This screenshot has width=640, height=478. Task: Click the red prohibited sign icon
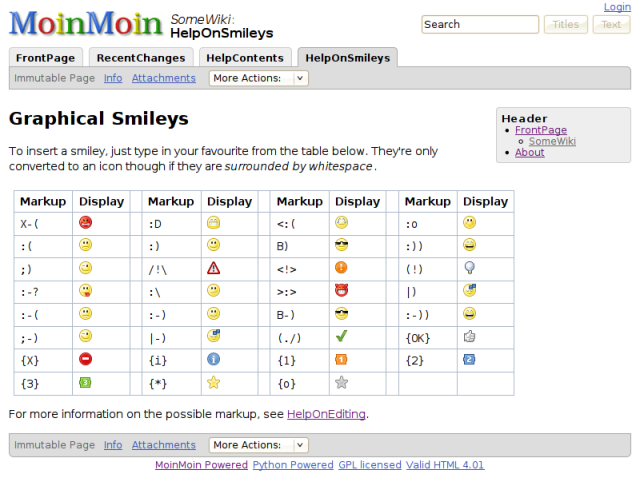tap(86, 359)
